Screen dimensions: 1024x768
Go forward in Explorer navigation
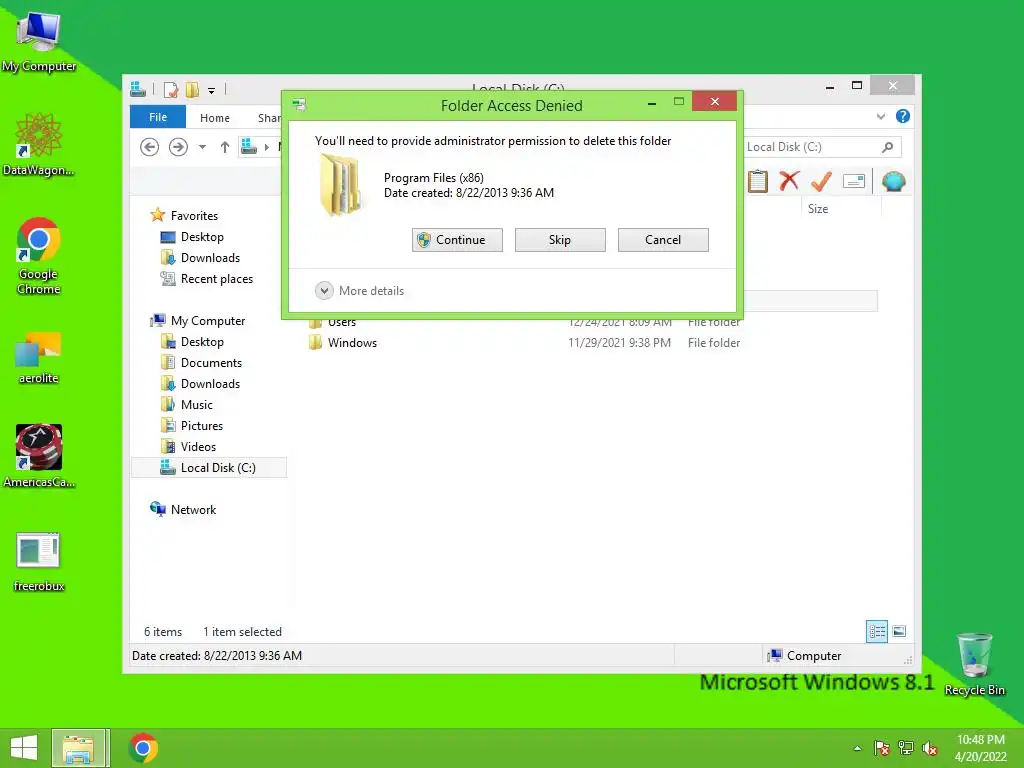[x=178, y=147]
